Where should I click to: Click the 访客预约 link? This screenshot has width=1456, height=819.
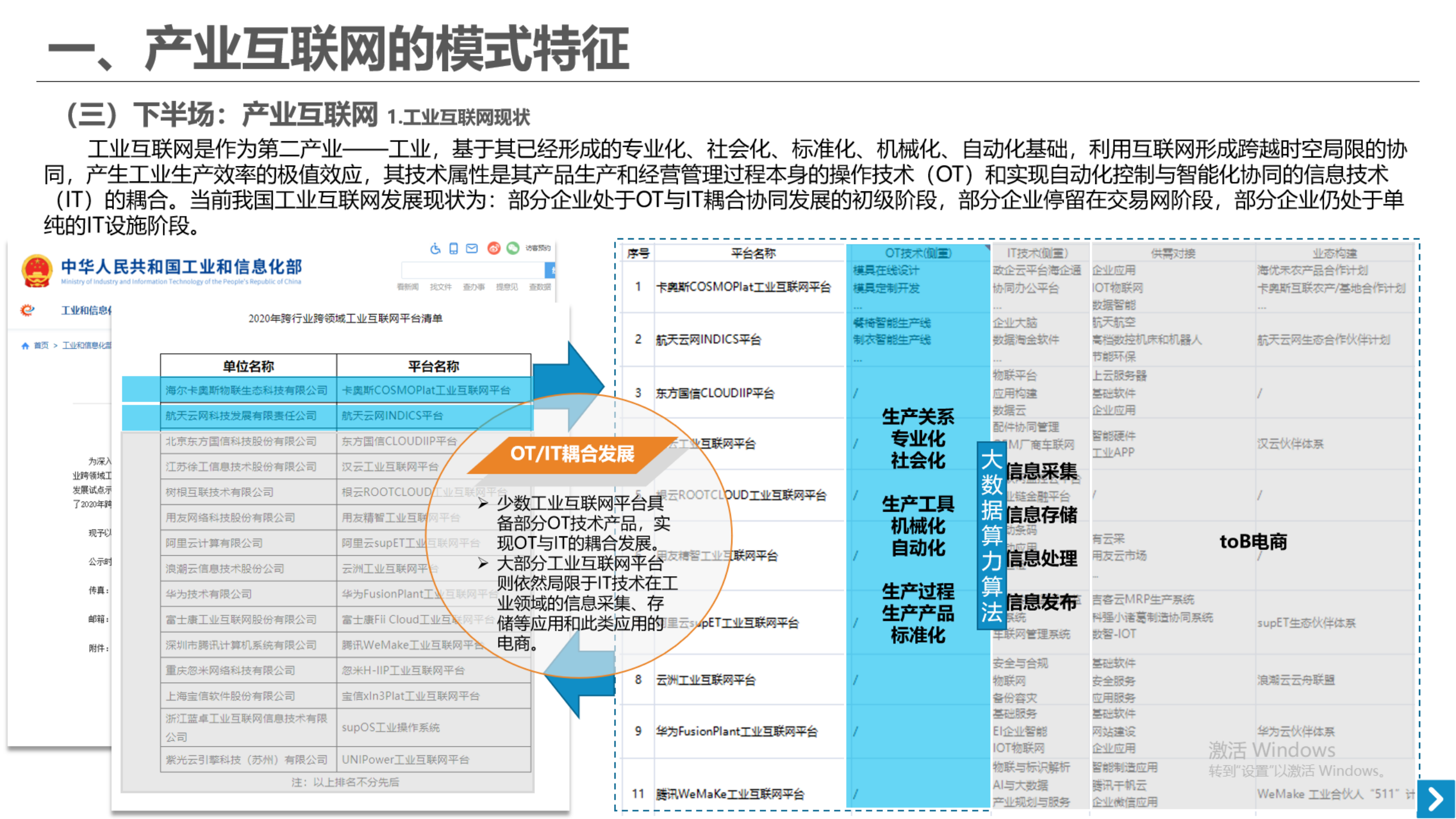(538, 248)
